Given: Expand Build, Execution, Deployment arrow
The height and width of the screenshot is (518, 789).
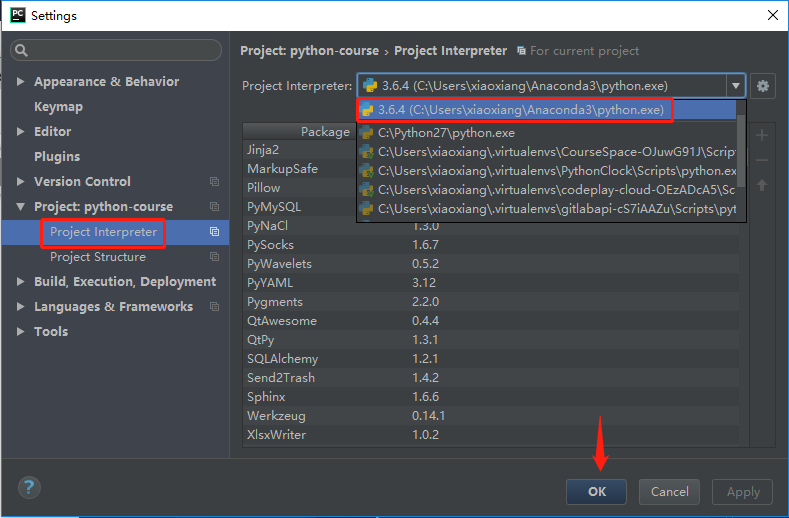Looking at the screenshot, I should (21, 281).
